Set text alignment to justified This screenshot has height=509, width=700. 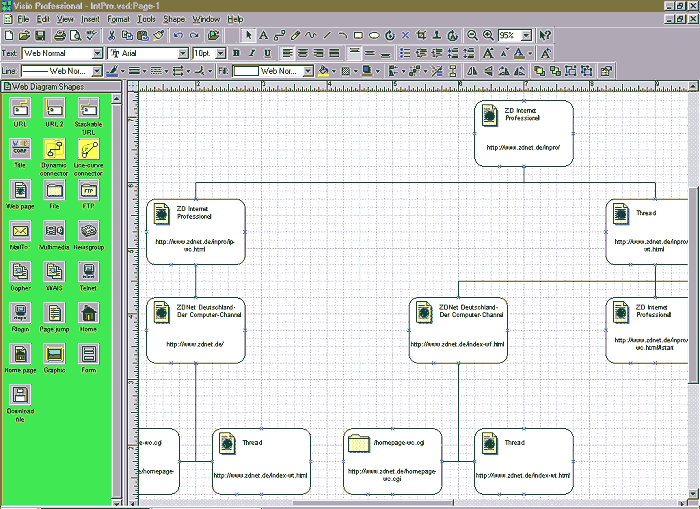[334, 53]
